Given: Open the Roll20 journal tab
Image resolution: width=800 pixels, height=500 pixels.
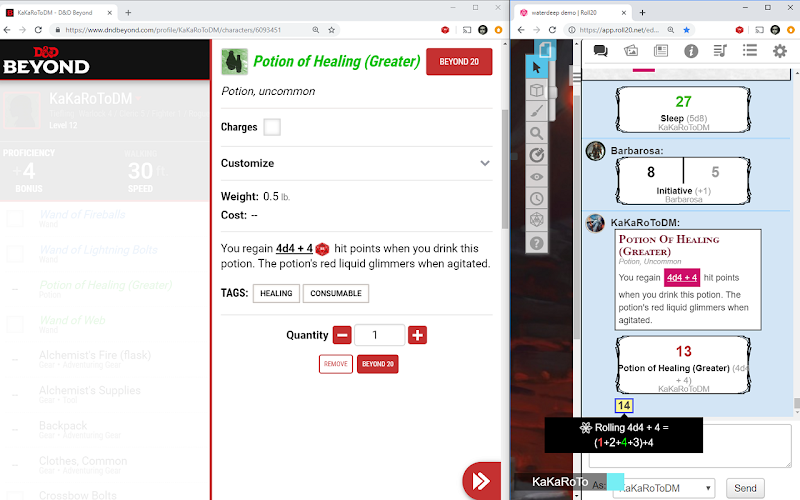Looking at the screenshot, I should pyautogui.click(x=661, y=51).
